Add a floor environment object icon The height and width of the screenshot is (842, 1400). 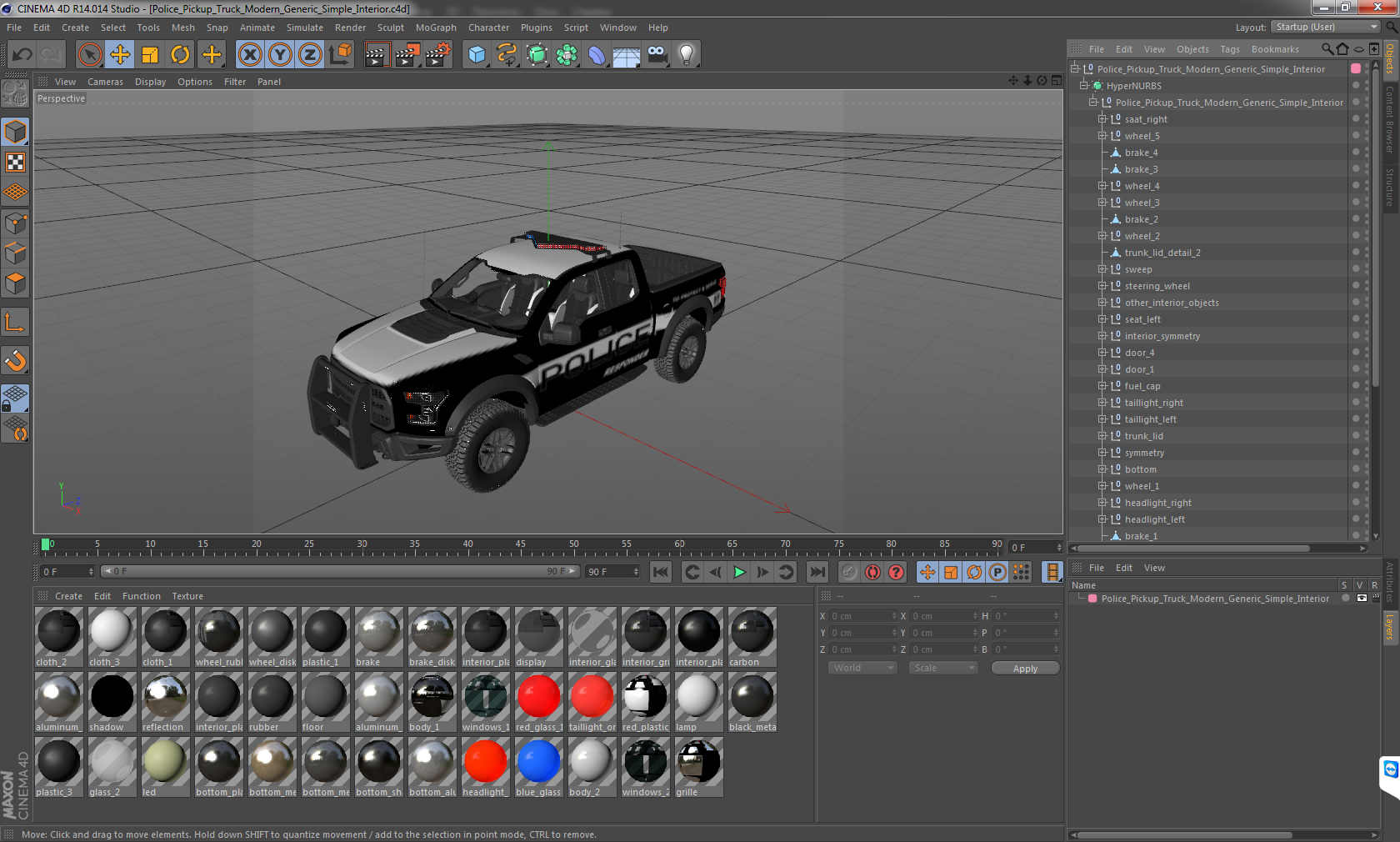pos(627,55)
